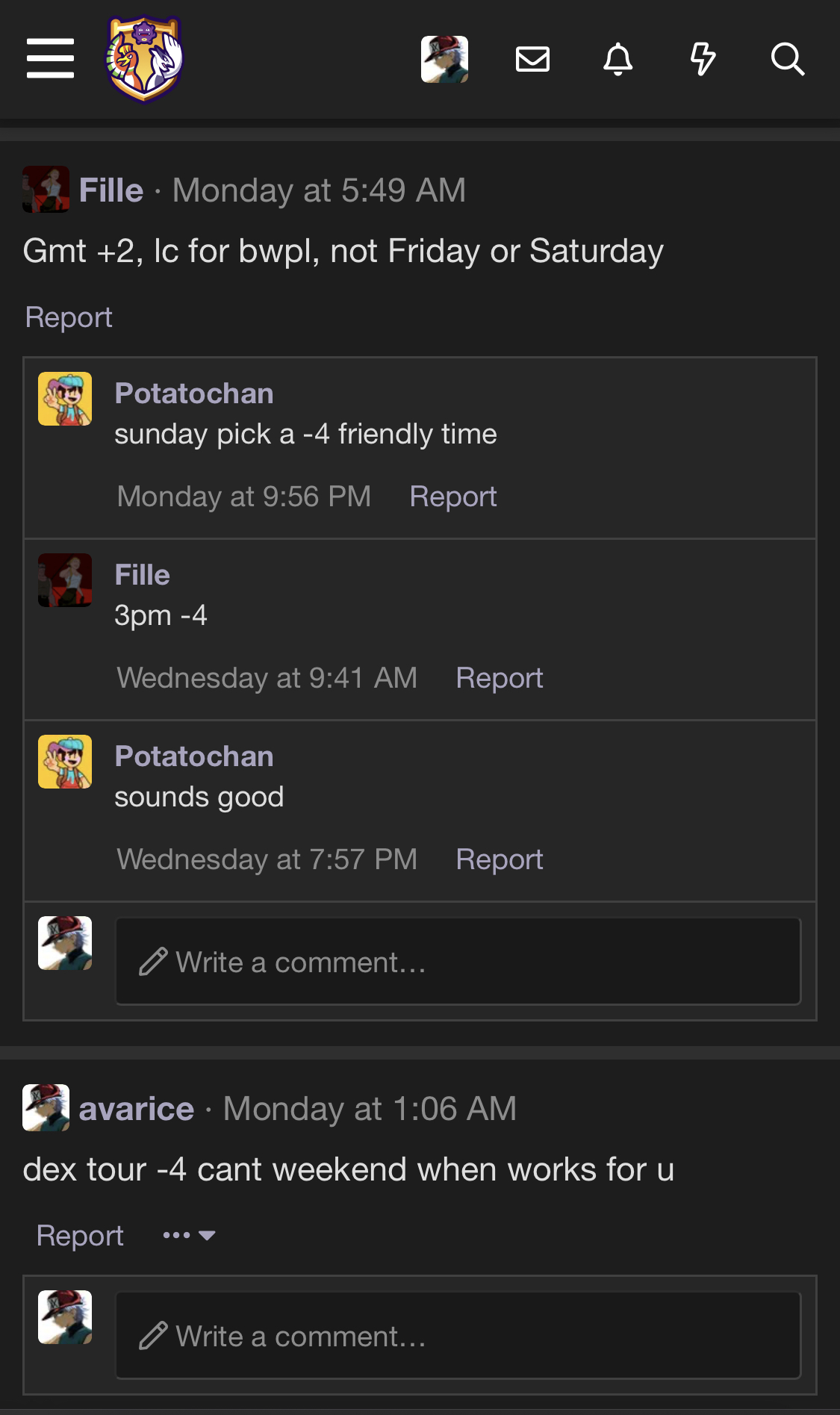Screen dimensions: 840x1415
Task: Open Fille's profile from post header name
Action: 111,190
